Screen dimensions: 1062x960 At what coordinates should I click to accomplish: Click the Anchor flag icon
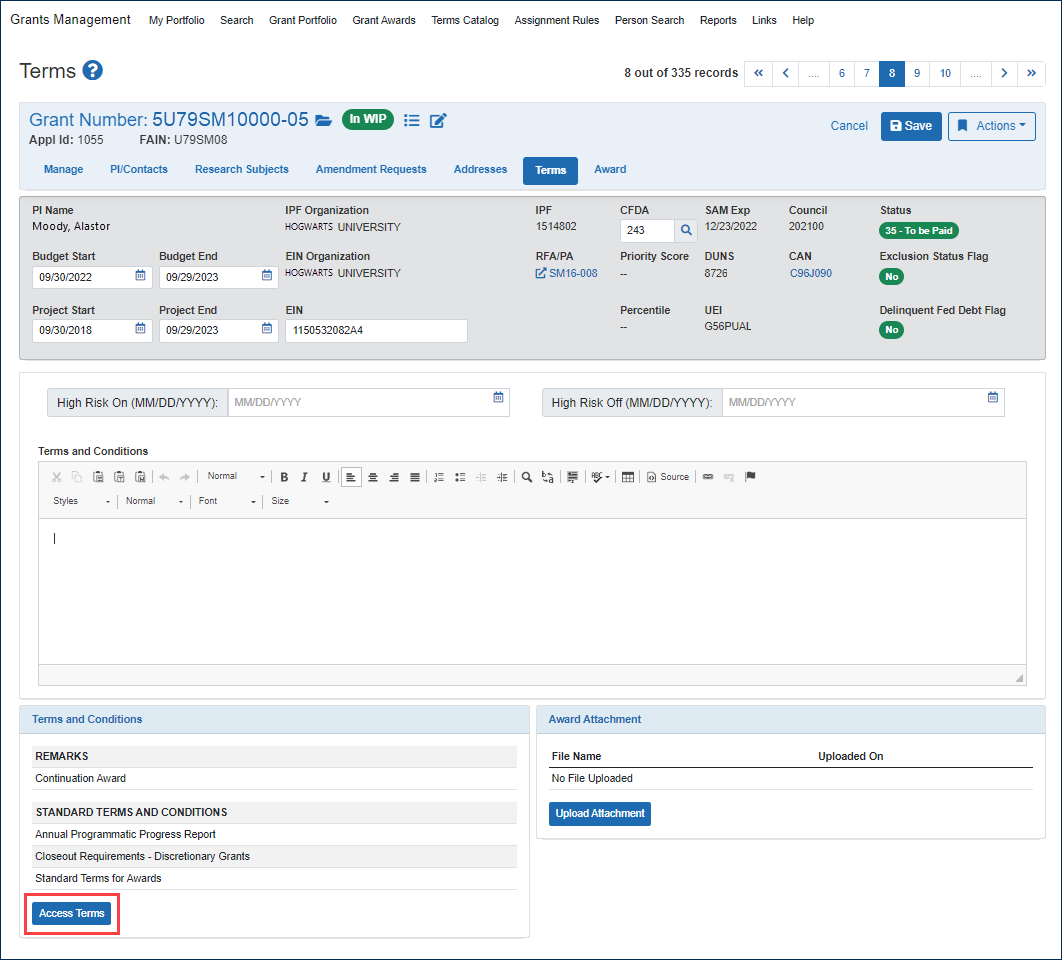(750, 477)
